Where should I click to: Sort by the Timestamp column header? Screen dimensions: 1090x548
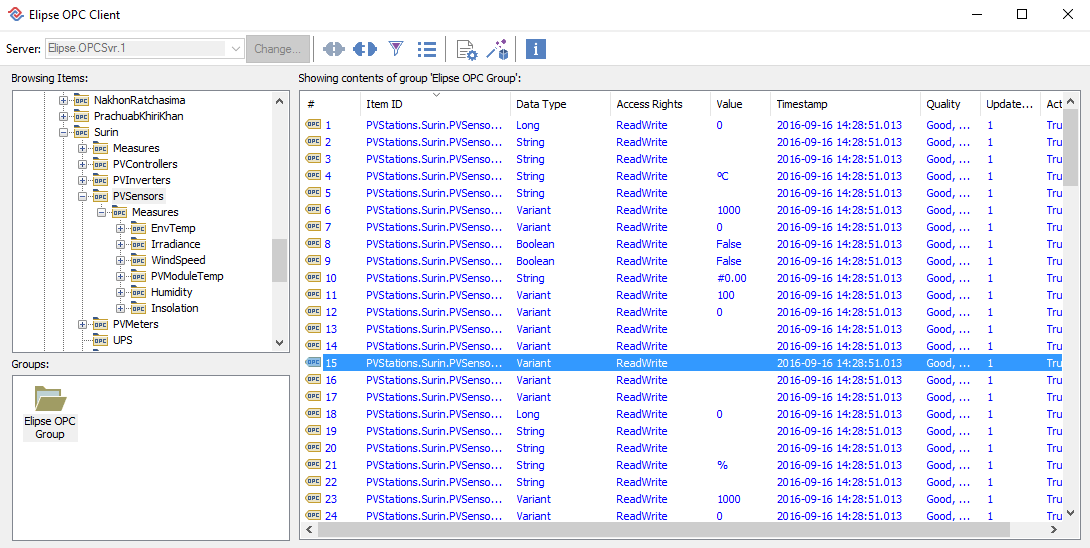[845, 104]
